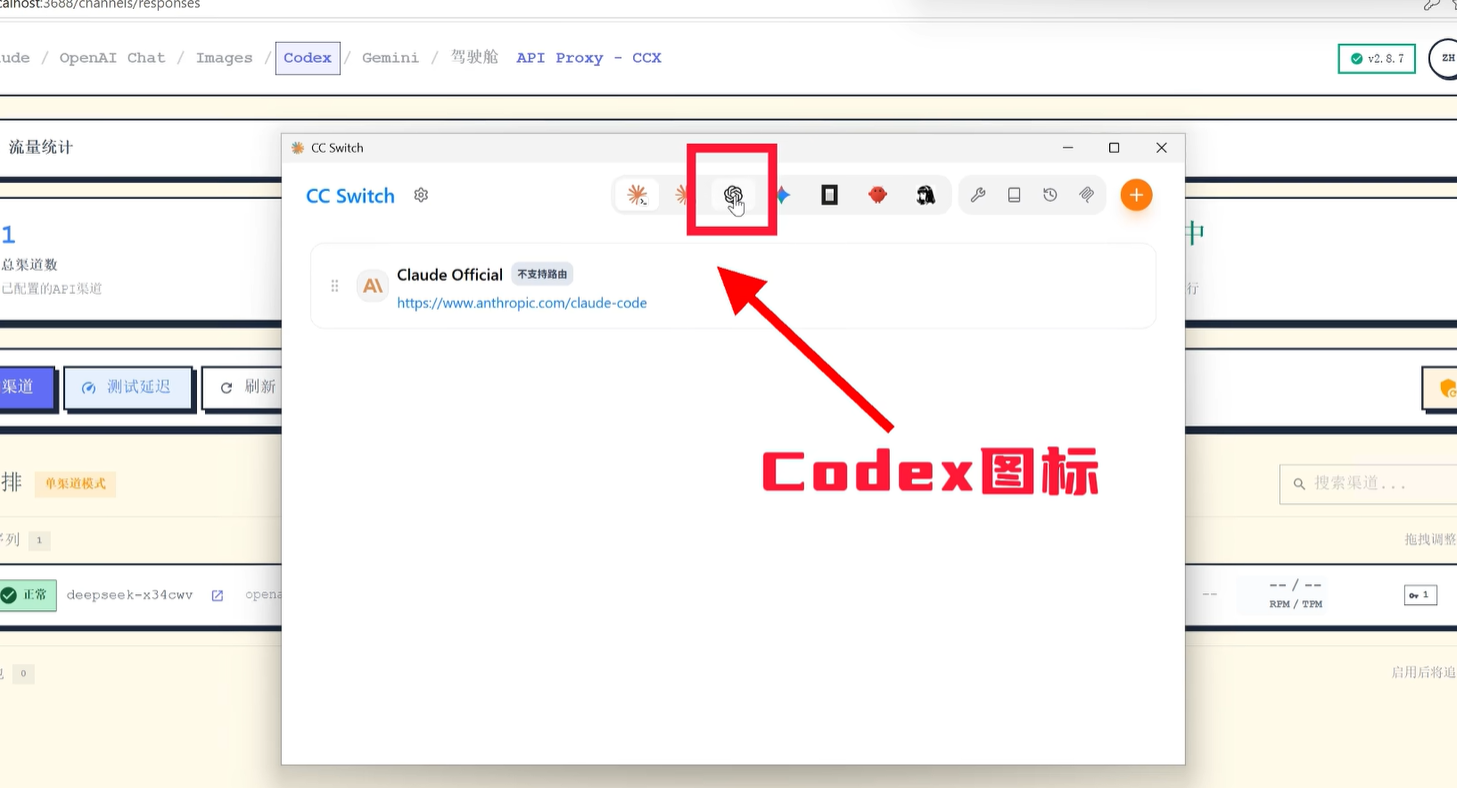This screenshot has width=1457, height=788.
Task: Select the Claude Official provider name
Action: (450, 275)
